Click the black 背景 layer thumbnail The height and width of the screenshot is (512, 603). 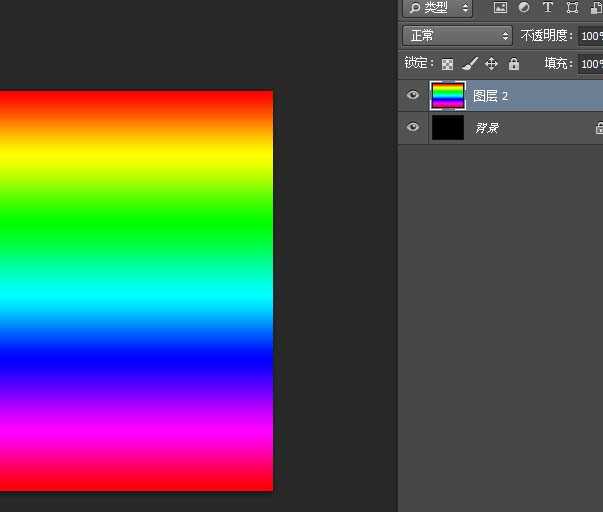[x=448, y=128]
